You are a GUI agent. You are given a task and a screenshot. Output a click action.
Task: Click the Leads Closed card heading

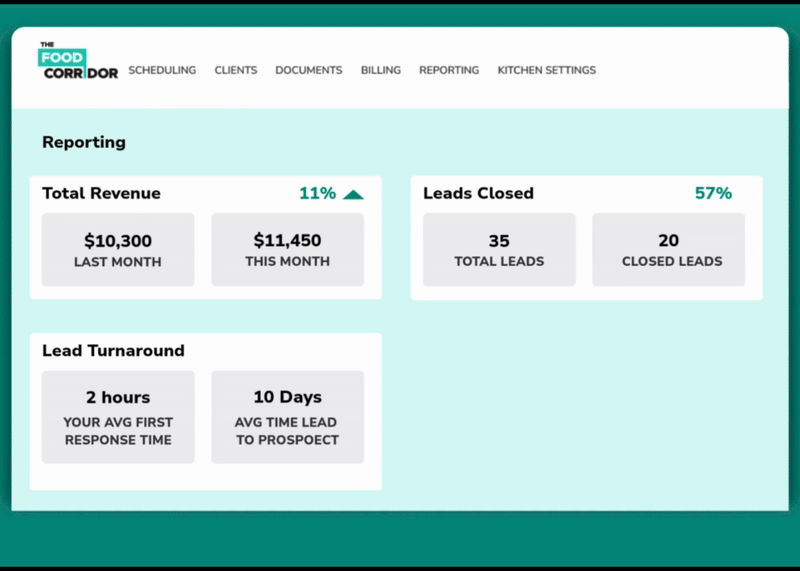click(478, 194)
